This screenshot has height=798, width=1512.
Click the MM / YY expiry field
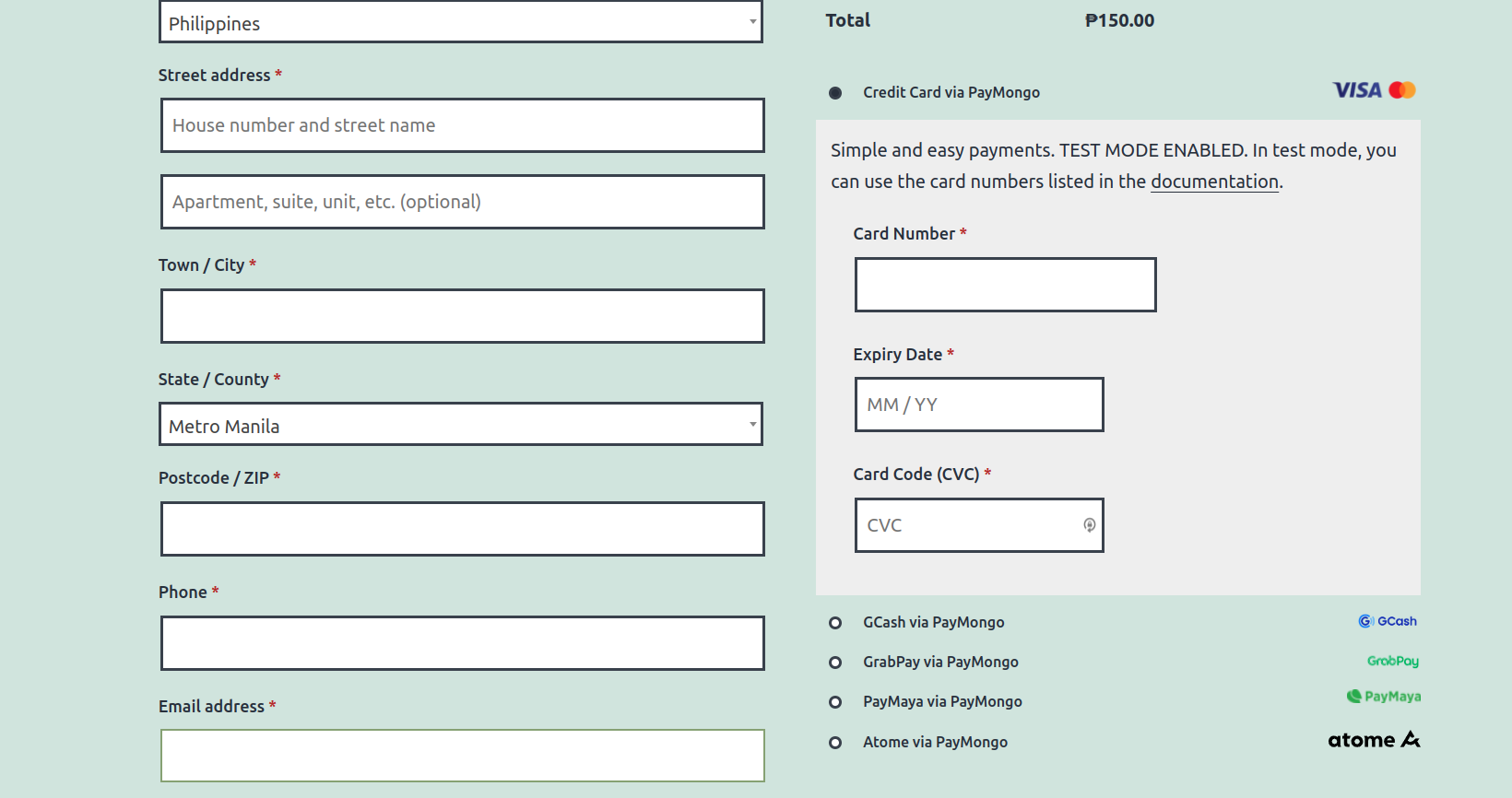[979, 405]
